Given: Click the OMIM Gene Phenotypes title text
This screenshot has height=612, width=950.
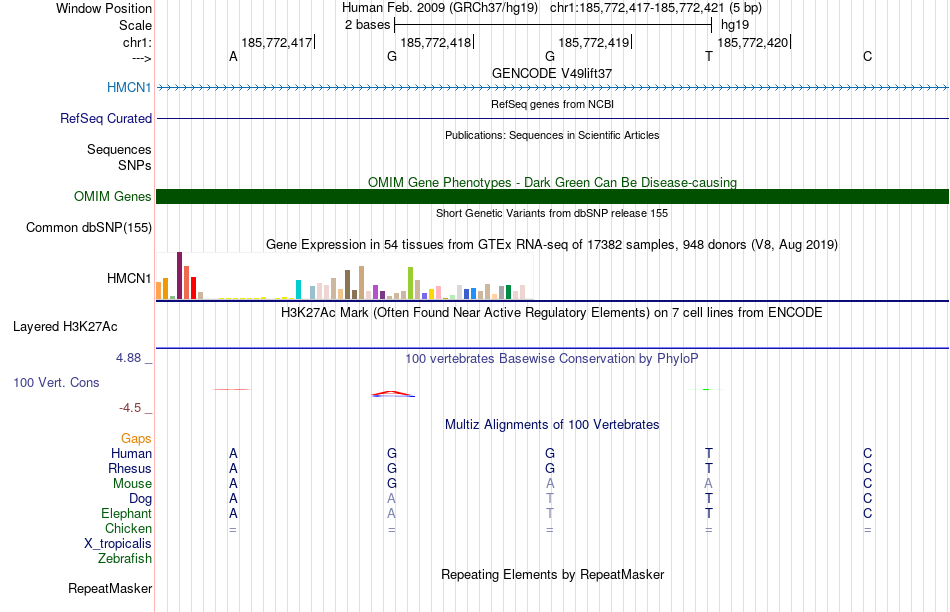Looking at the screenshot, I should click(x=552, y=182).
